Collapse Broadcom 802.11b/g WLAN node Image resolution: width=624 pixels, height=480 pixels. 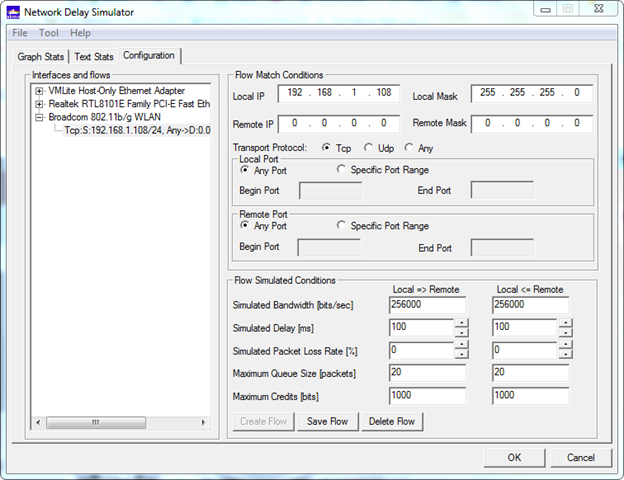(39, 117)
